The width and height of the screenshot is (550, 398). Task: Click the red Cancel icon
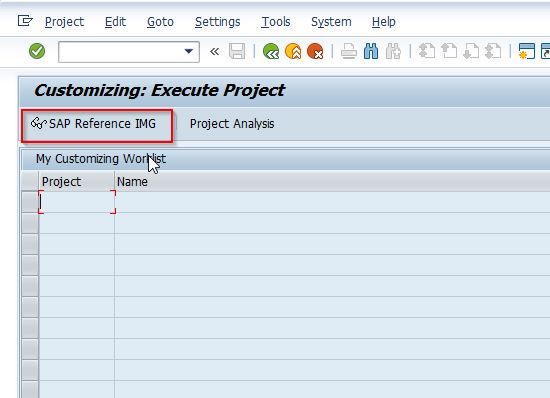[x=315, y=51]
